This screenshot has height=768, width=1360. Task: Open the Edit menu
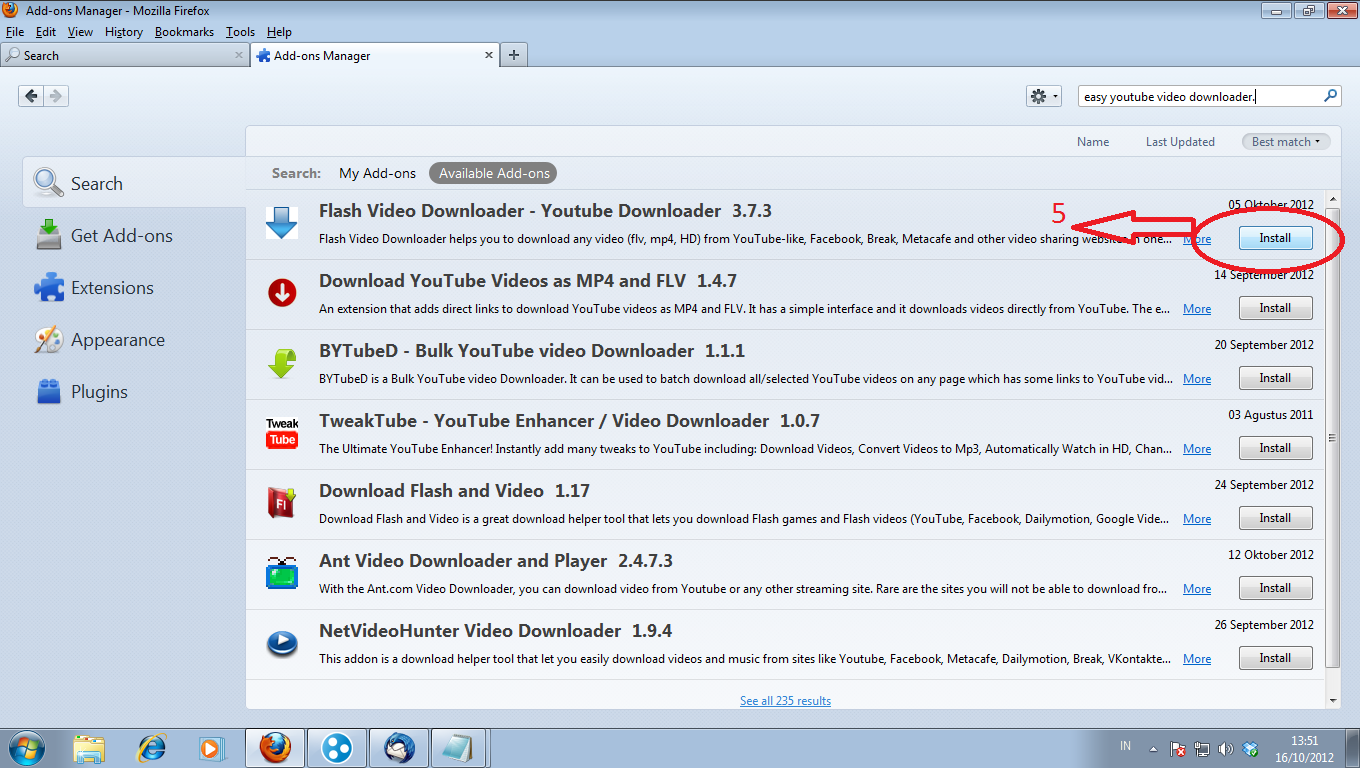pyautogui.click(x=46, y=32)
